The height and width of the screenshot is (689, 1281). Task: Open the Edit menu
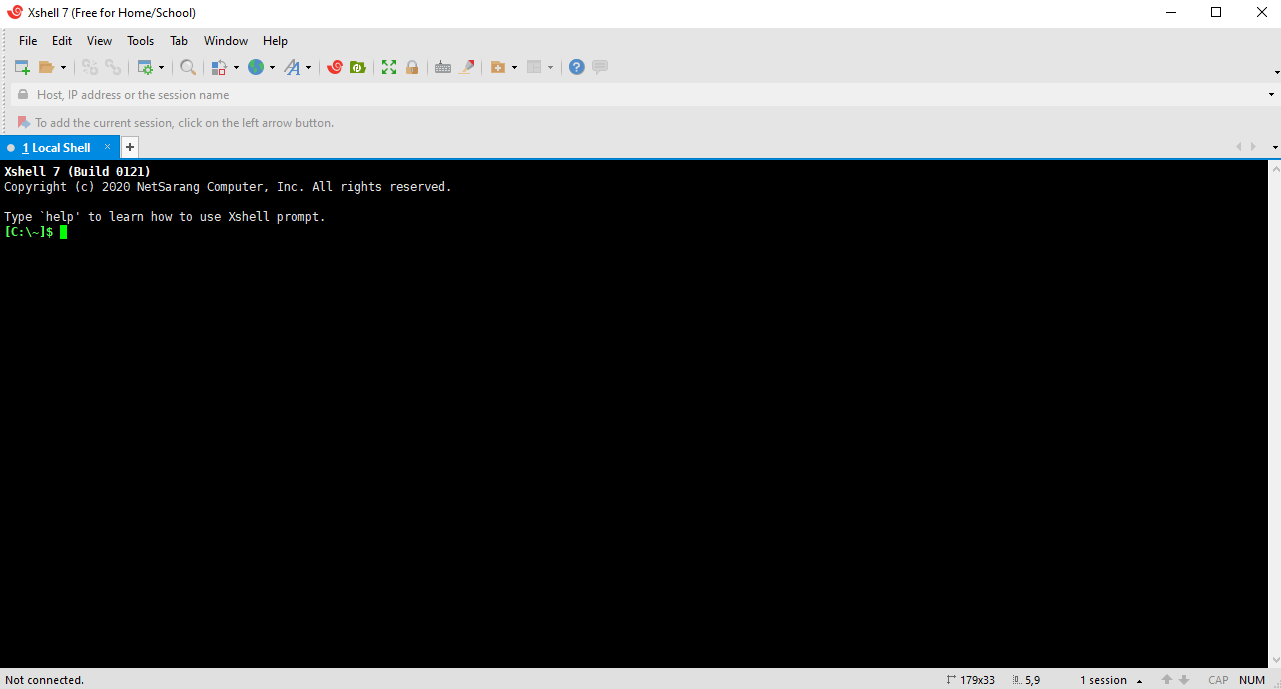[x=62, y=41]
